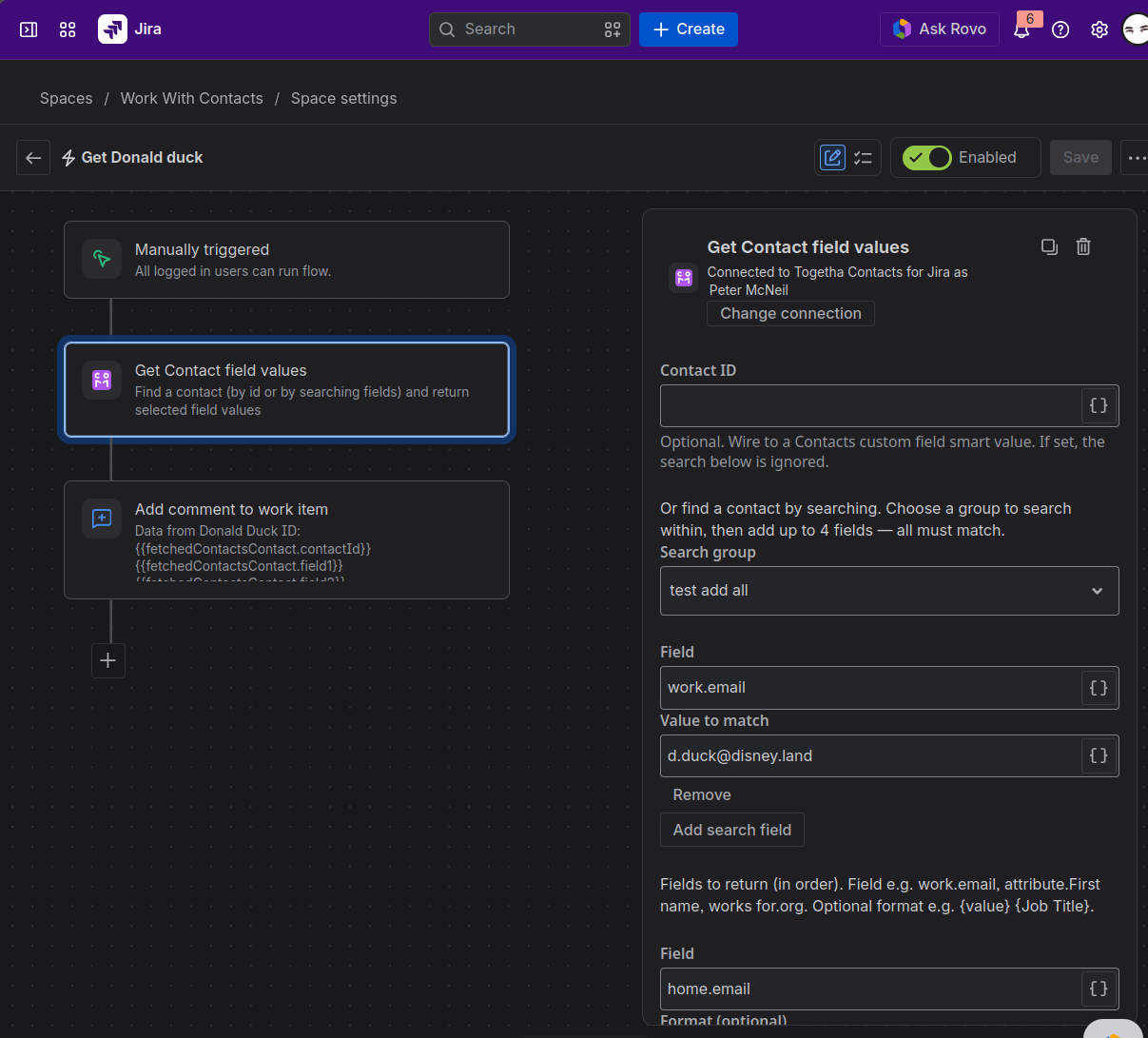Click Add search field button
The image size is (1148, 1038).
(x=732, y=830)
